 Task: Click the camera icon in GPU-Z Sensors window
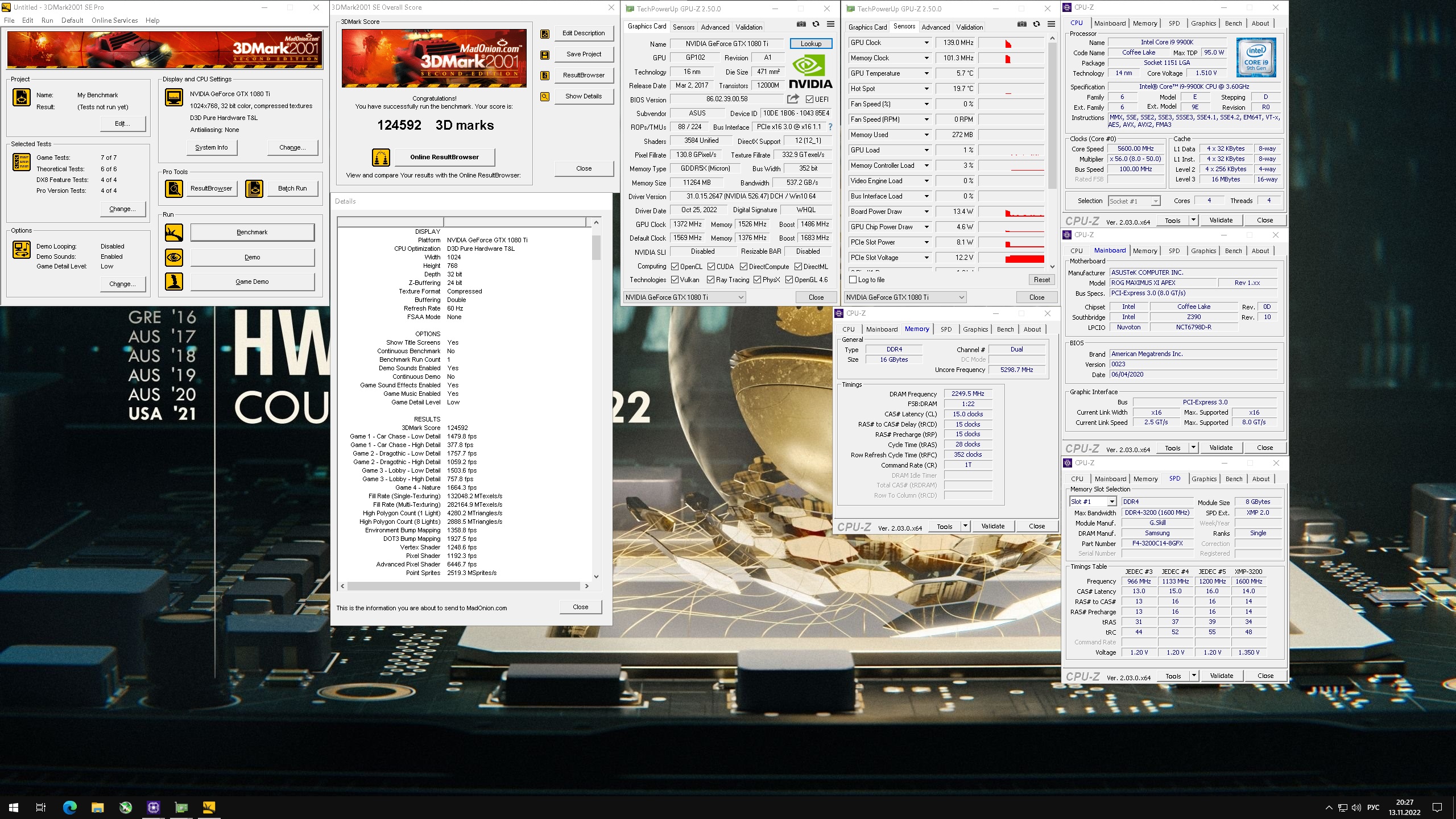(1021, 24)
